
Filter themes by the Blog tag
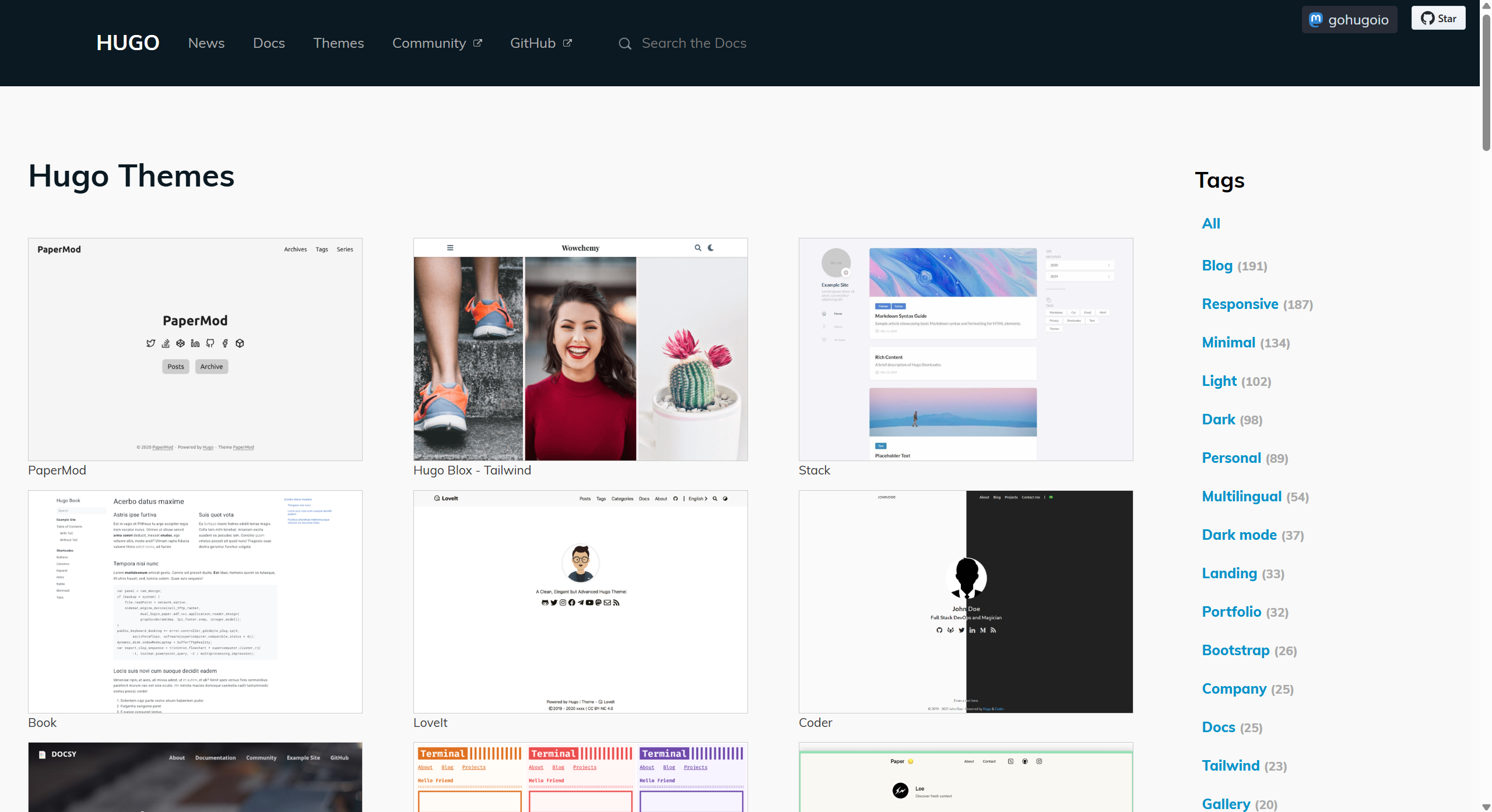tap(1217, 266)
